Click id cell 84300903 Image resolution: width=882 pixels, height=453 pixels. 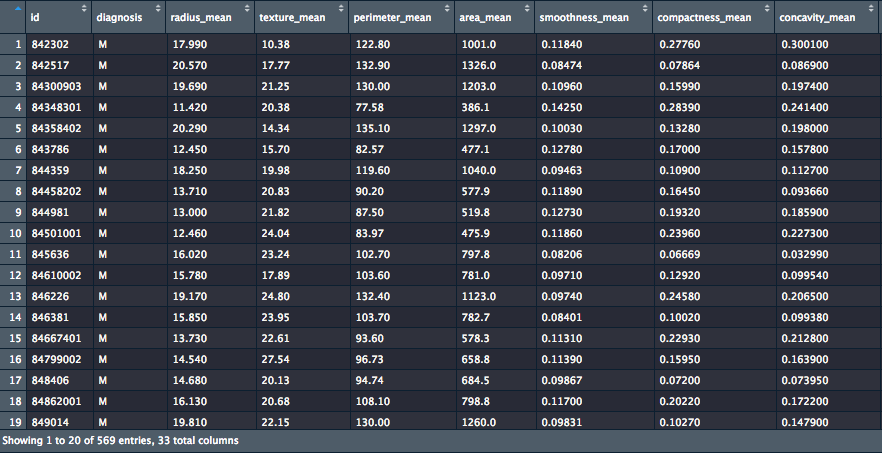point(56,87)
